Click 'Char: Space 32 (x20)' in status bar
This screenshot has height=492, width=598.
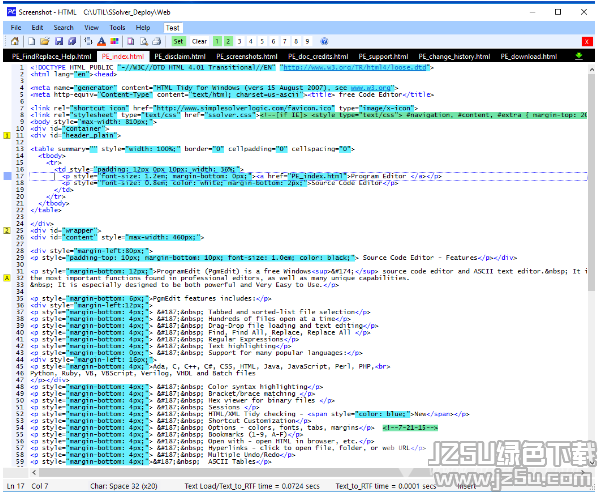coord(124,486)
